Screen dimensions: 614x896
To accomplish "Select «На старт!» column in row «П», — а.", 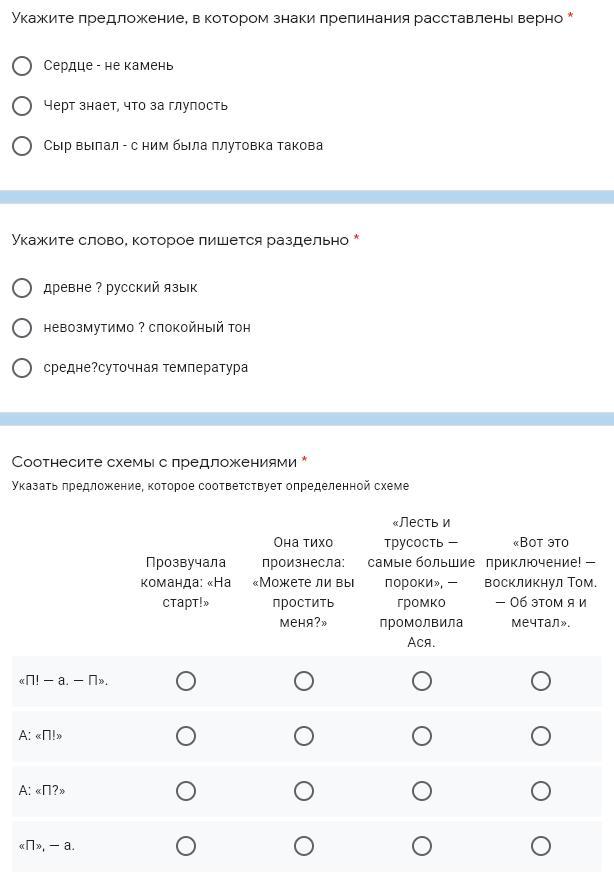I will (x=186, y=846).
